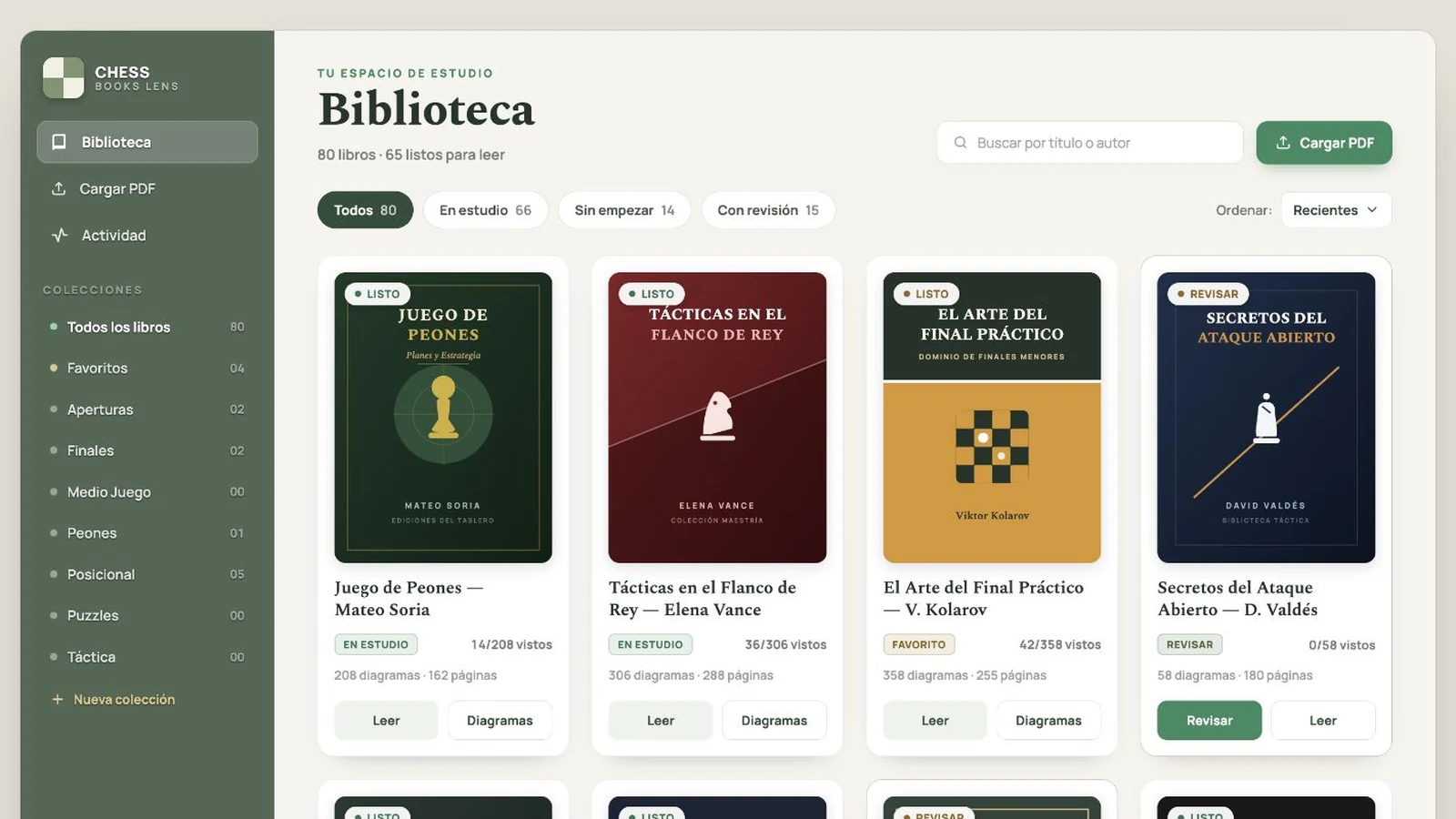
Task: Click REVISAR tag below Secretos del Ataque title
Action: [x=1189, y=644]
